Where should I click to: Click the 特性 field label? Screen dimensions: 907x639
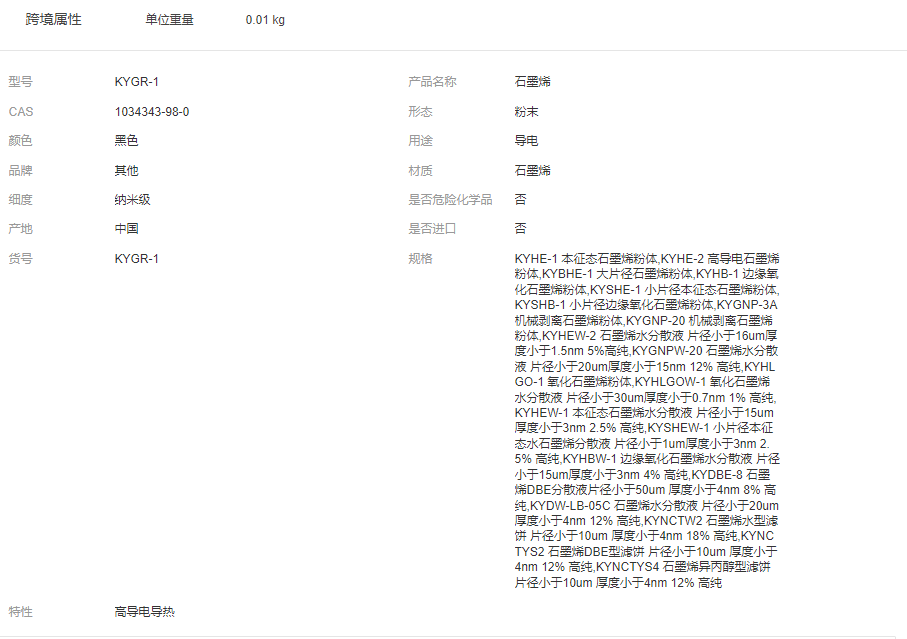click(21, 612)
